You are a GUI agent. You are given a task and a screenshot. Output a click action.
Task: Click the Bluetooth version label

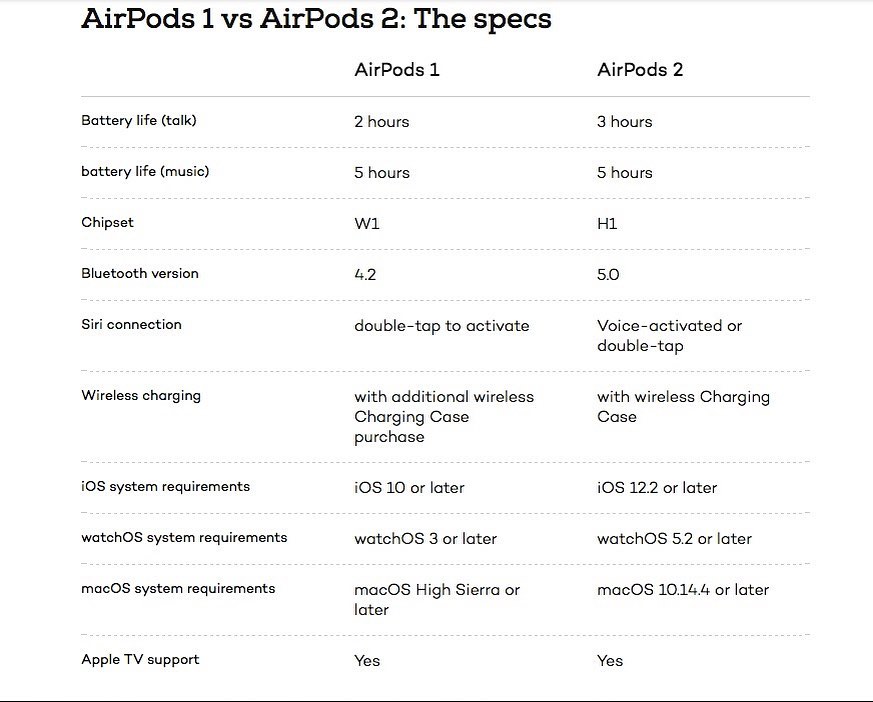[140, 273]
